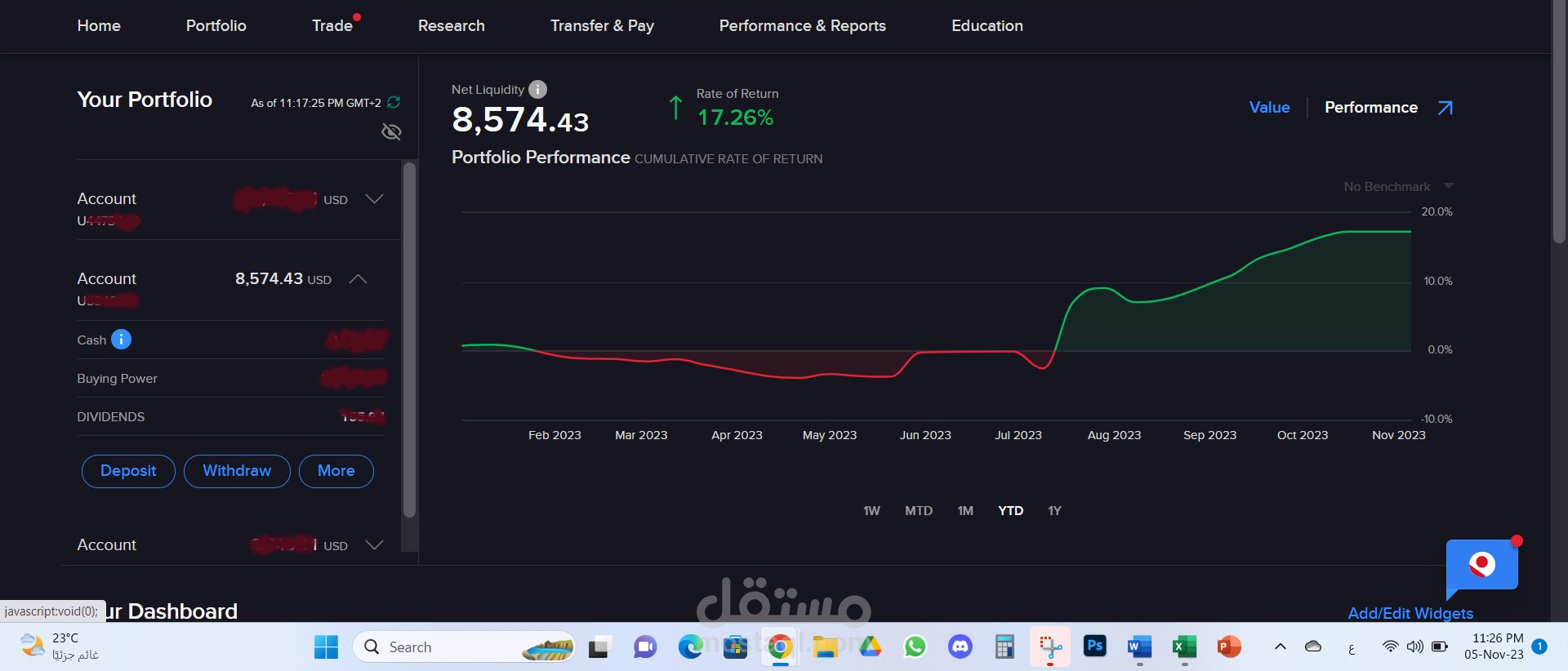
Task: Click the account list scrollbar
Action: coord(410,340)
